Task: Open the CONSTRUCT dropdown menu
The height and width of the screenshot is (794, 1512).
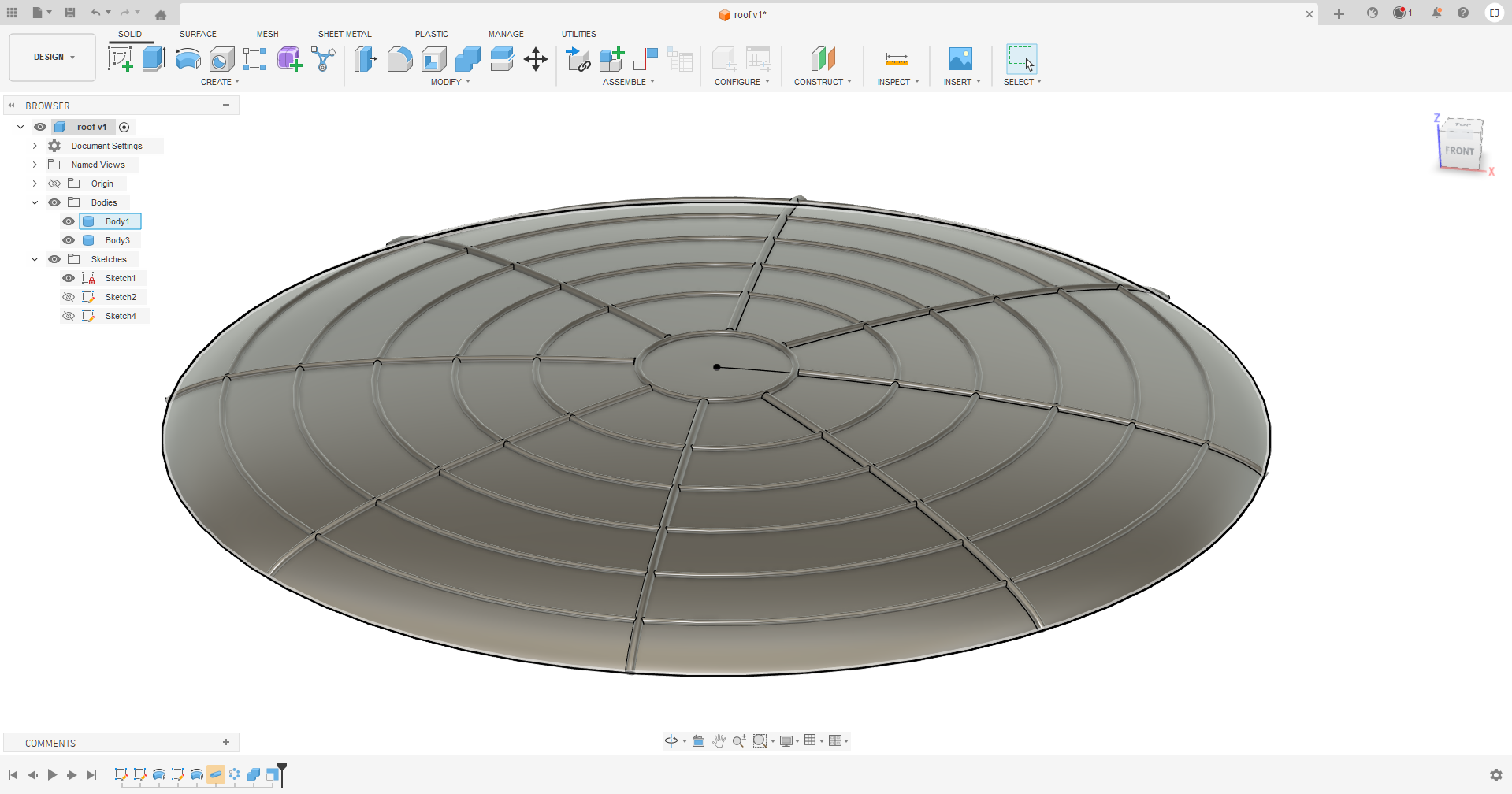Action: click(x=823, y=82)
